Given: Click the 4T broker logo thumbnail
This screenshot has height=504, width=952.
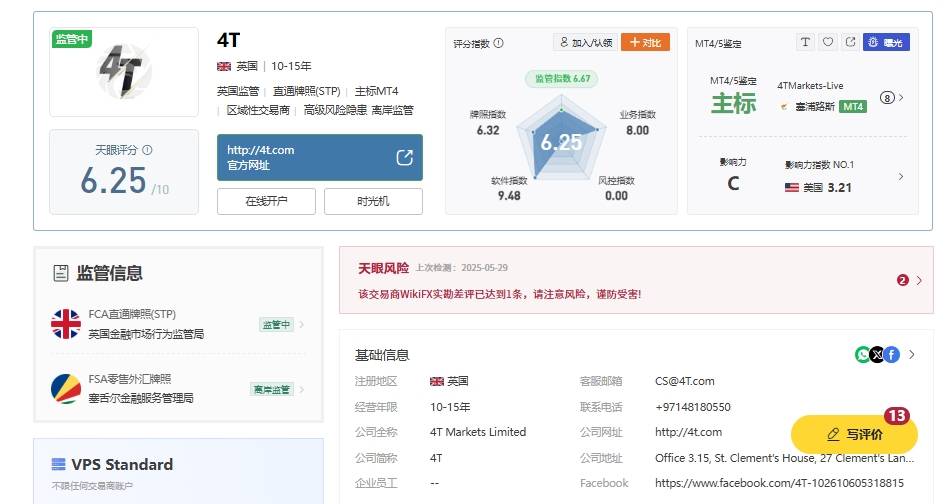Looking at the screenshot, I should [x=124, y=72].
